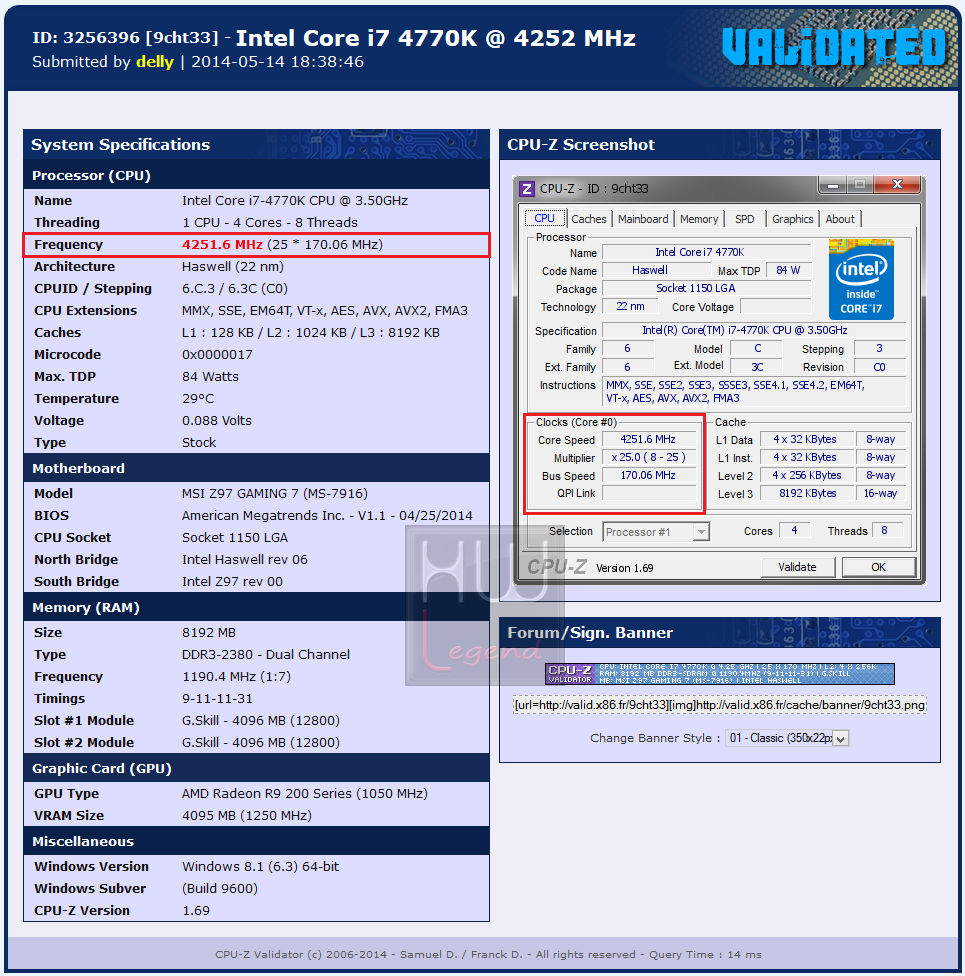Click the OK button in CPU-Z
Screen dimensions: 965x976
click(878, 567)
